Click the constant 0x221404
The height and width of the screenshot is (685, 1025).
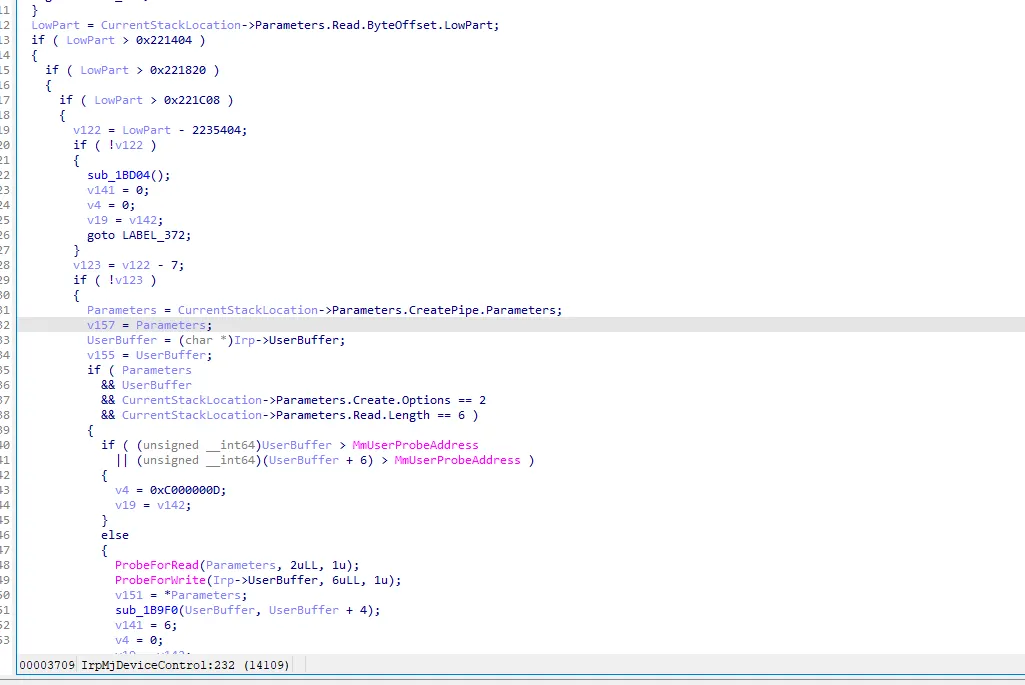[164, 40]
